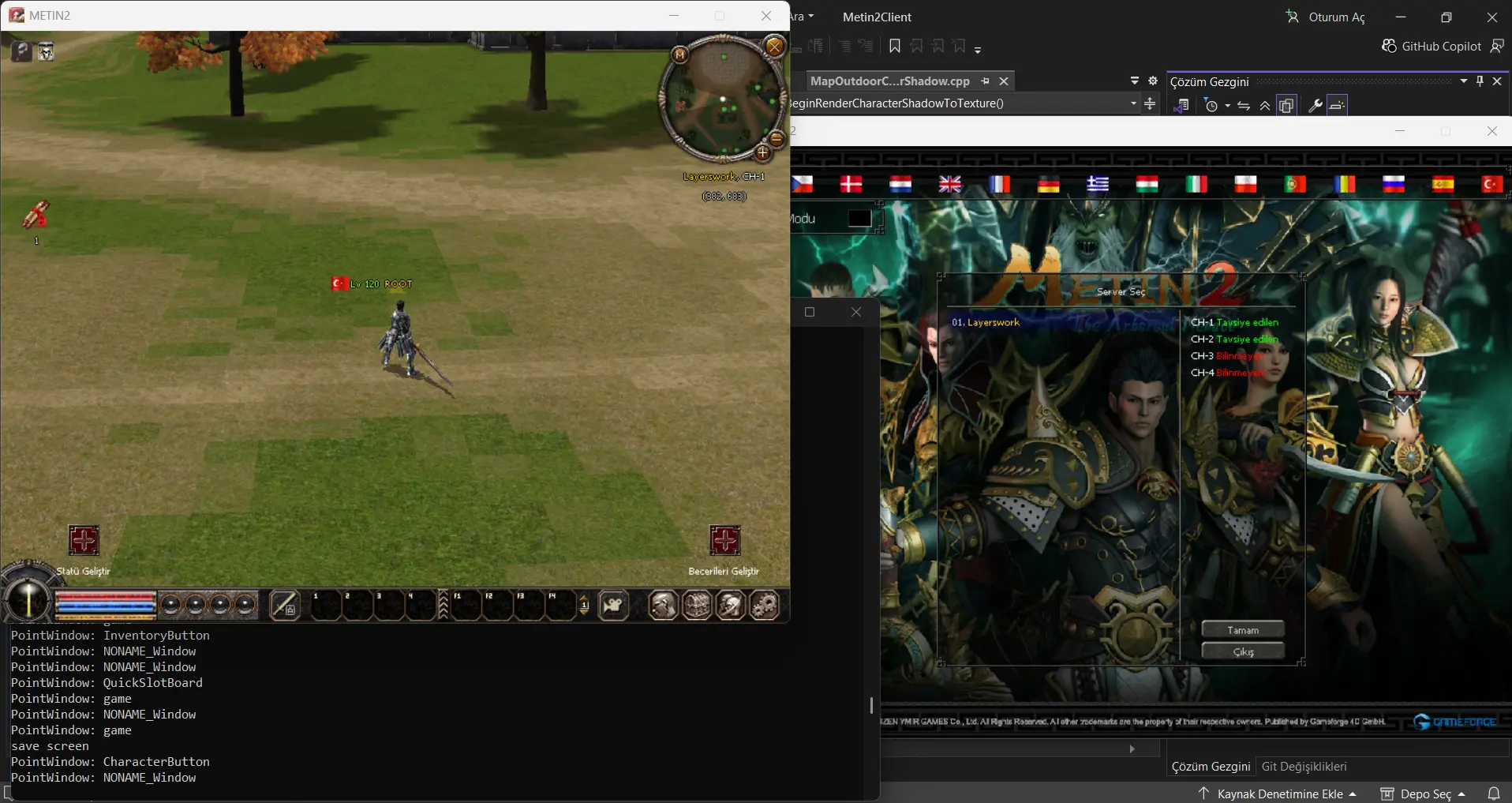Select the Turkish flag language
Screen dimensions: 1512x803
(1491, 184)
